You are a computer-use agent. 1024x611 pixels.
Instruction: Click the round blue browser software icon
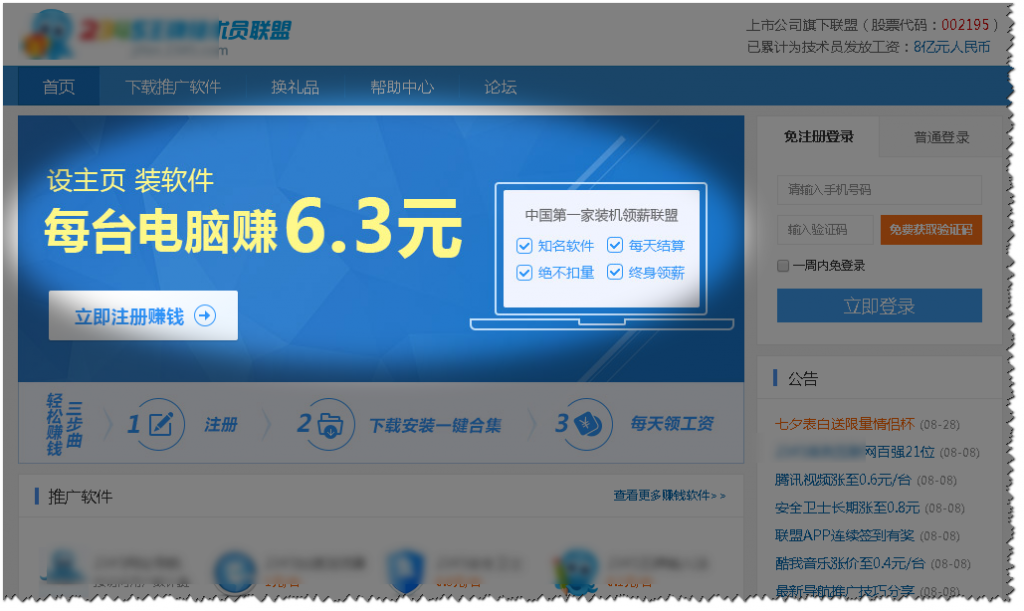(x=233, y=568)
